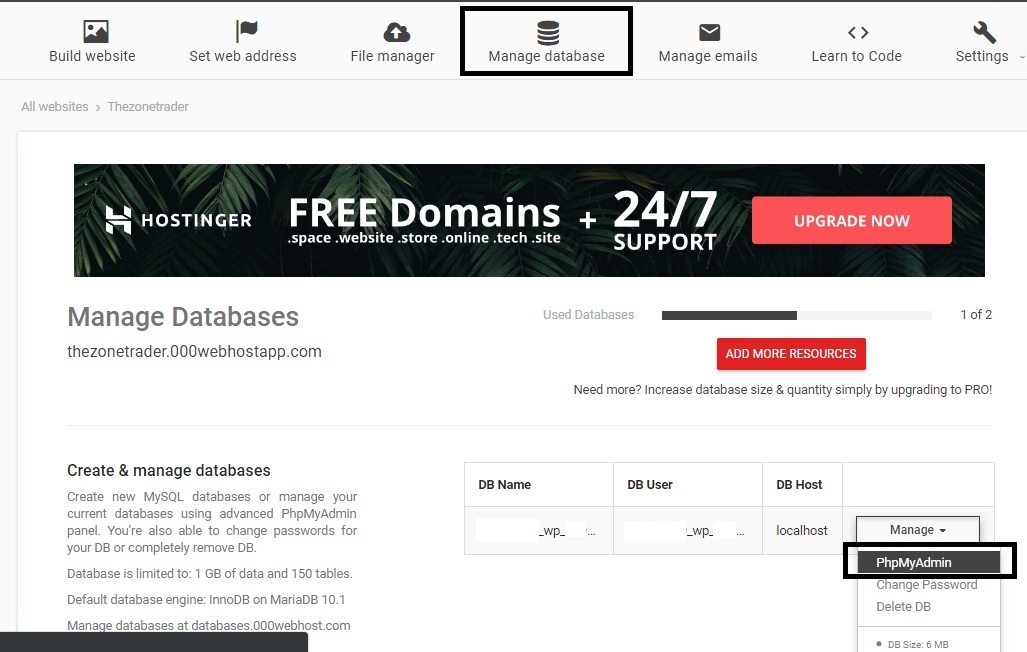Choose Change Password in Manage menu

[926, 585]
